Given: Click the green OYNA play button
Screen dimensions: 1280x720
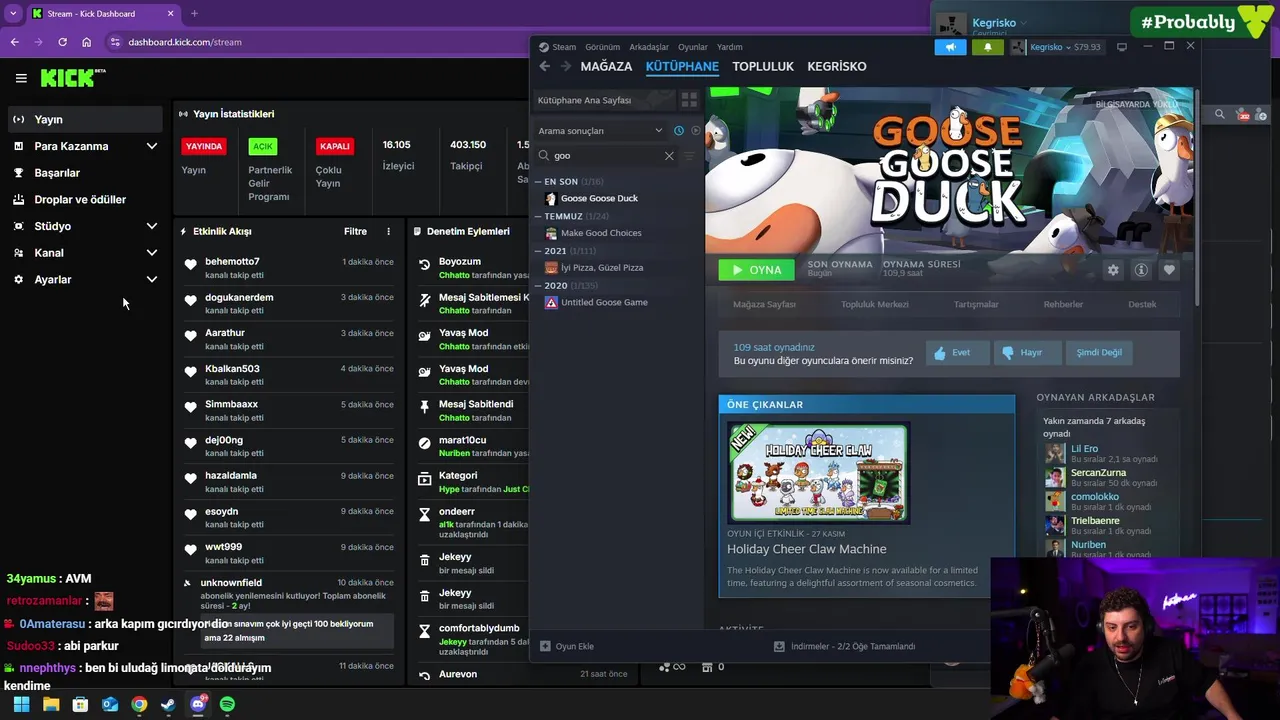Looking at the screenshot, I should pyautogui.click(x=757, y=270).
